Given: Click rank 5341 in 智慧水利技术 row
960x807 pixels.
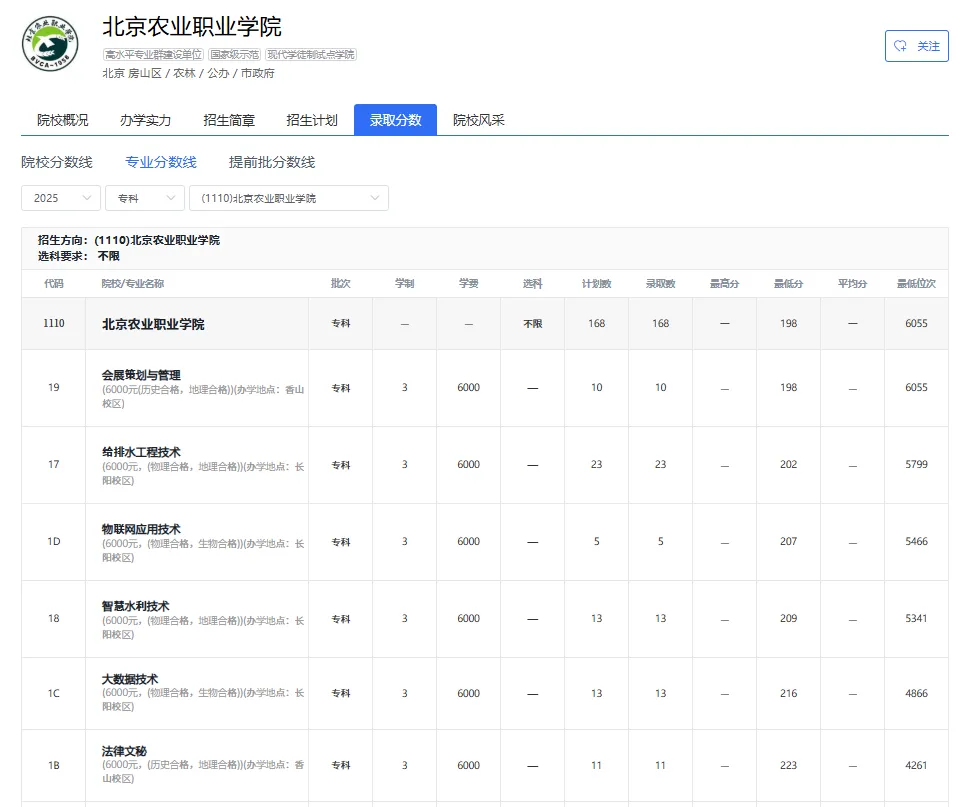Looking at the screenshot, I should [x=917, y=619].
